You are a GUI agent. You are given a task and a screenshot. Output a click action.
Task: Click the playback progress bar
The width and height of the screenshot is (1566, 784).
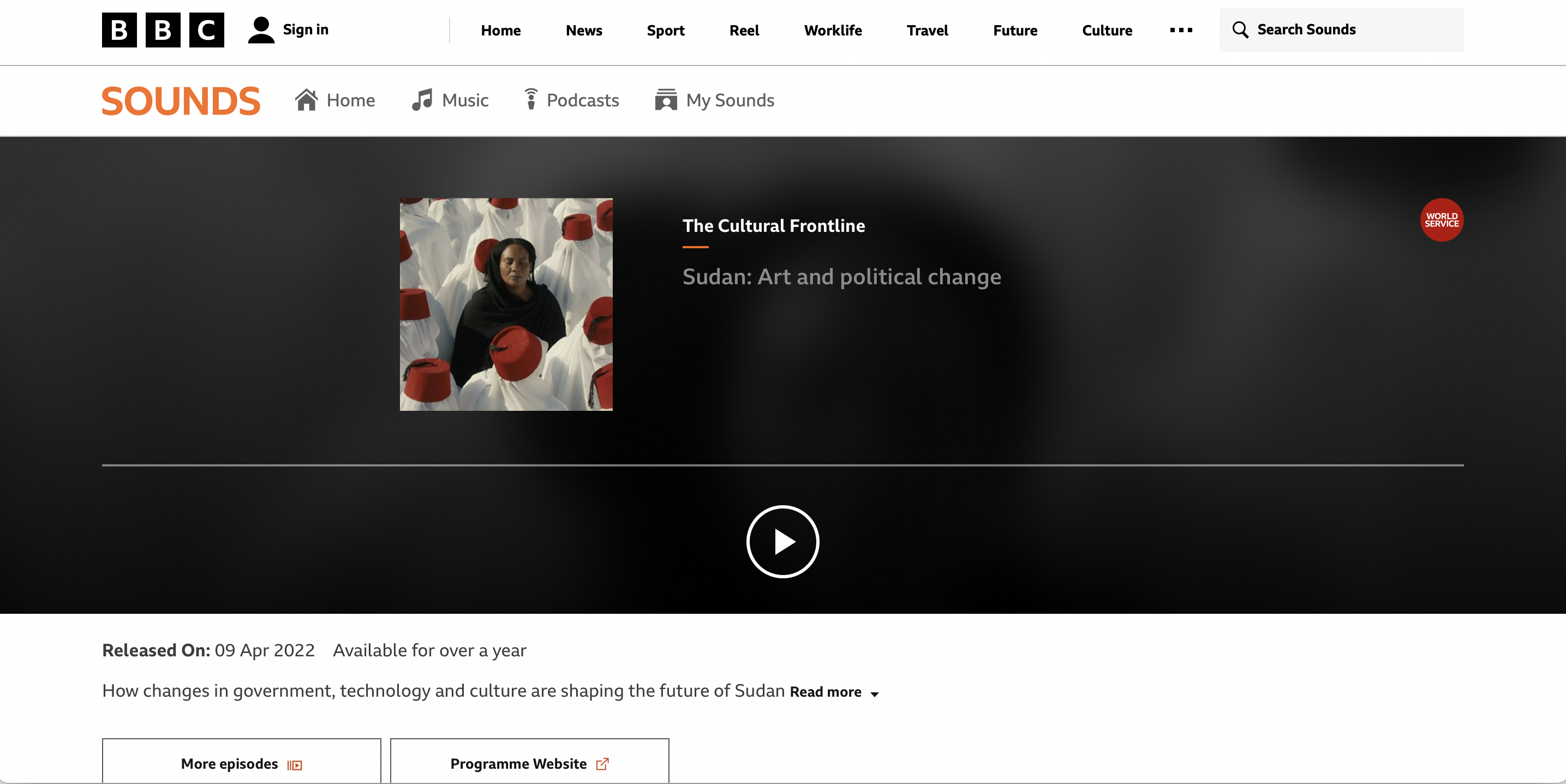[782, 465]
